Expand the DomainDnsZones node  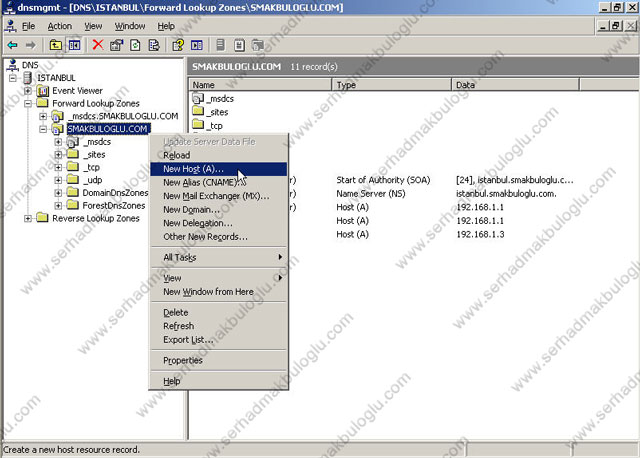pos(58,193)
